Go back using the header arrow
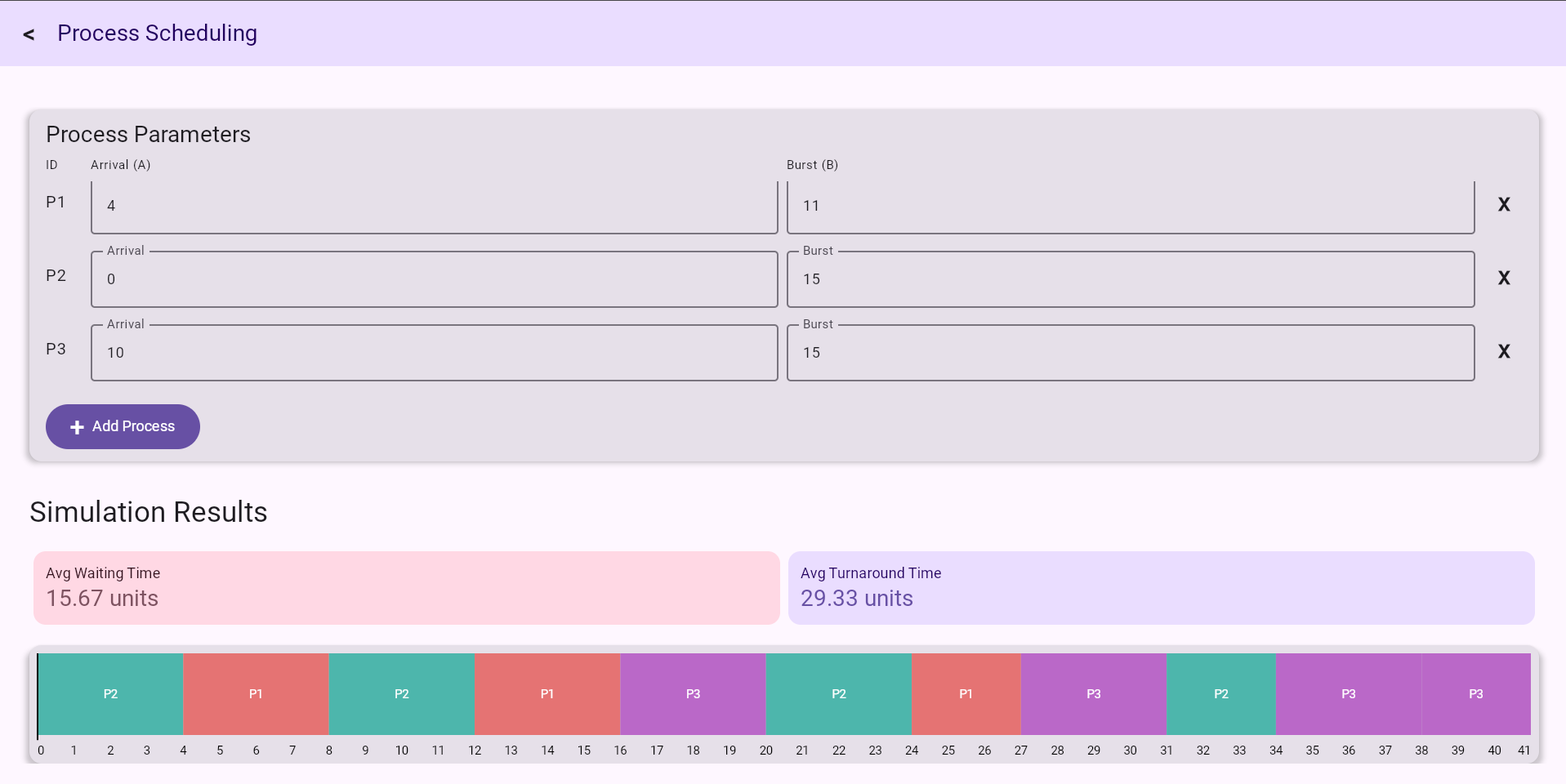This screenshot has height=784, width=1566. 29,34
